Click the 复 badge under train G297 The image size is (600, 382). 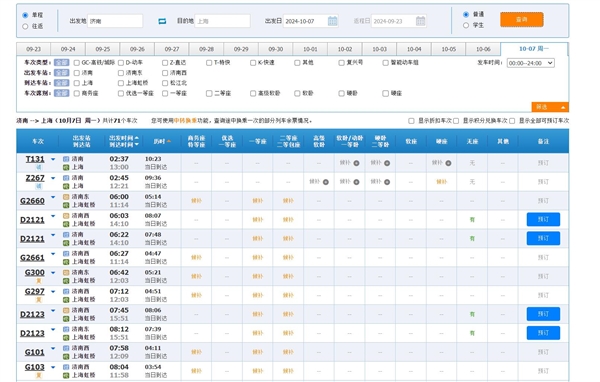click(x=39, y=300)
